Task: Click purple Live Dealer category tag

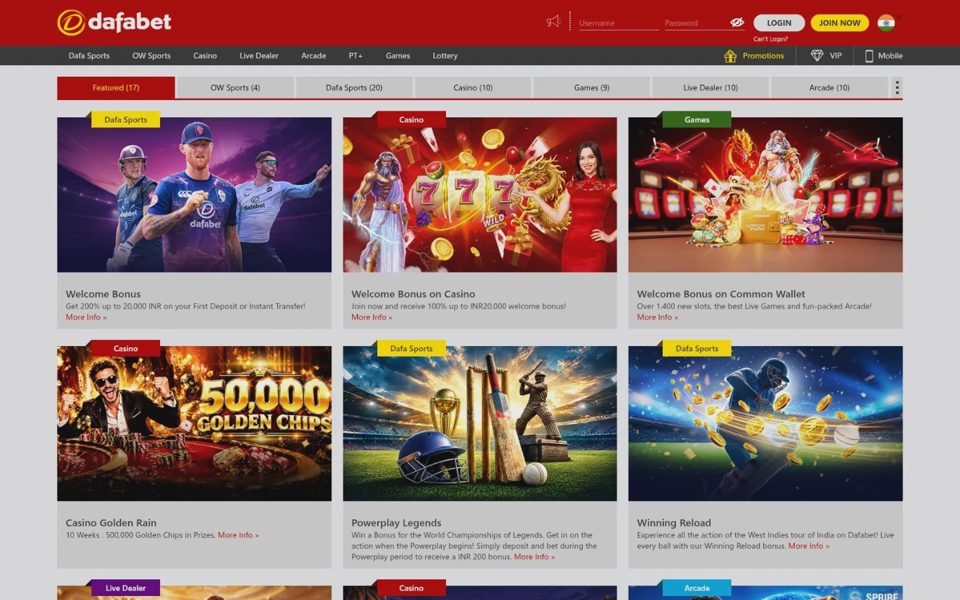Action: coord(126,588)
